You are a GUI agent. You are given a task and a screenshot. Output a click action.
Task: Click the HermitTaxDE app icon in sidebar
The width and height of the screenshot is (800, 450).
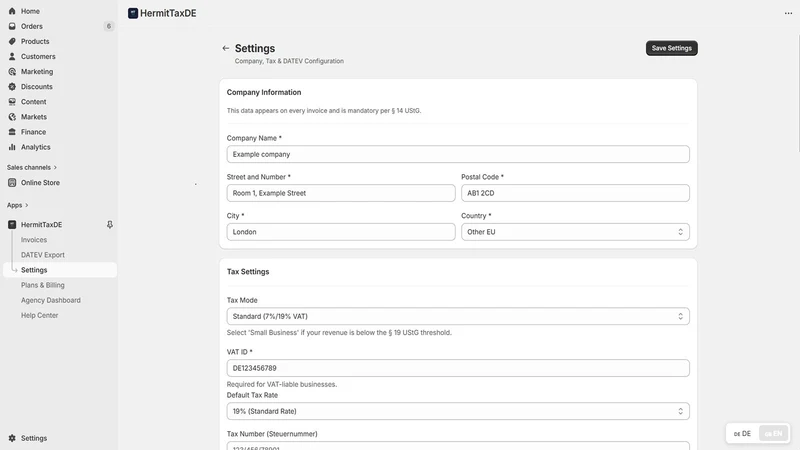(x=12, y=224)
